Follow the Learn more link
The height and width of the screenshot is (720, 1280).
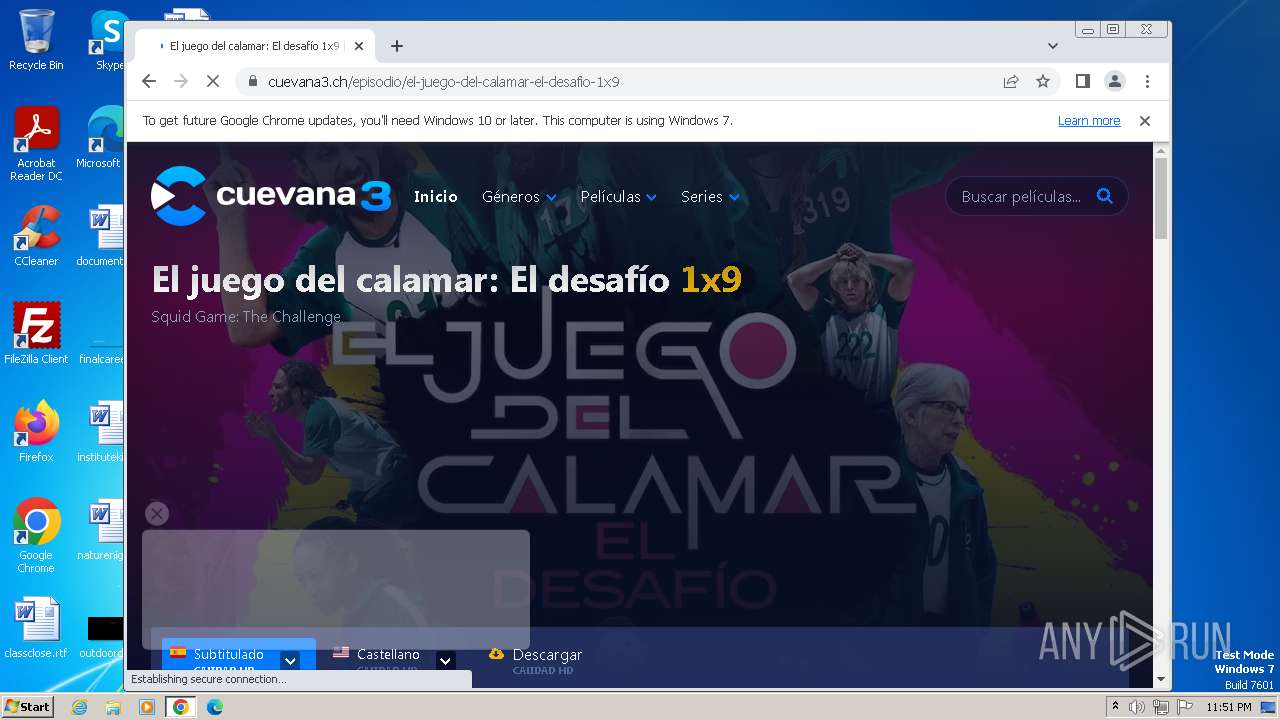click(x=1089, y=121)
